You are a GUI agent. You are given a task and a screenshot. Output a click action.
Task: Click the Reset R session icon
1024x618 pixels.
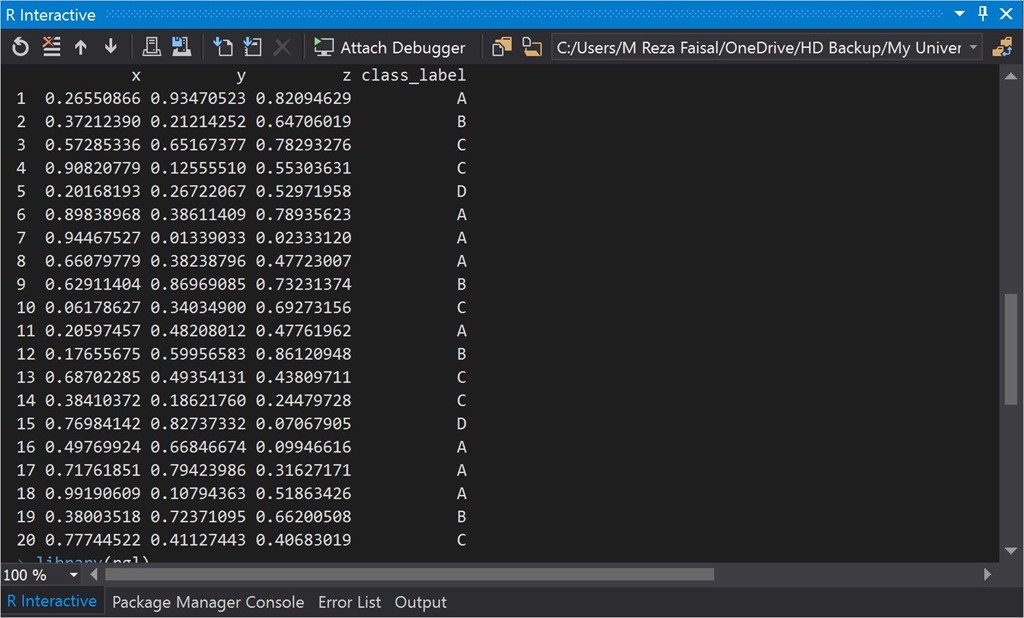tap(20, 47)
